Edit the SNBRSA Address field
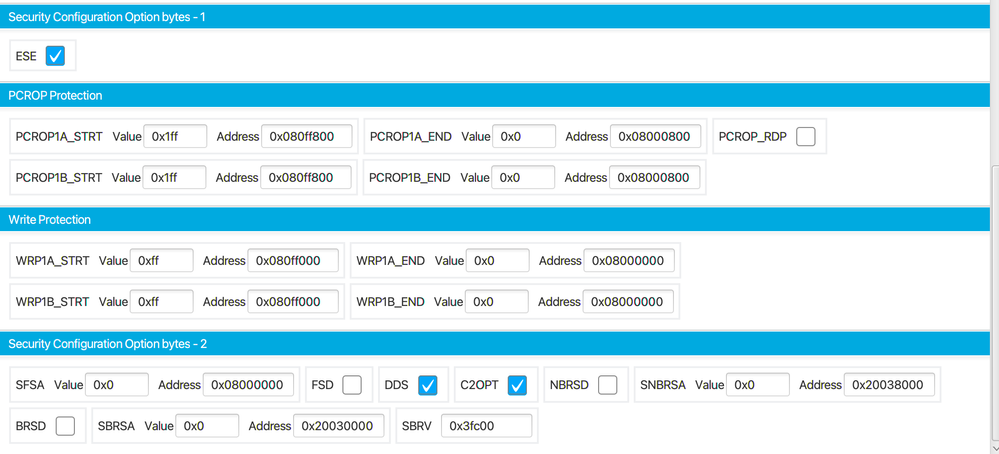999x454 pixels. (889, 385)
